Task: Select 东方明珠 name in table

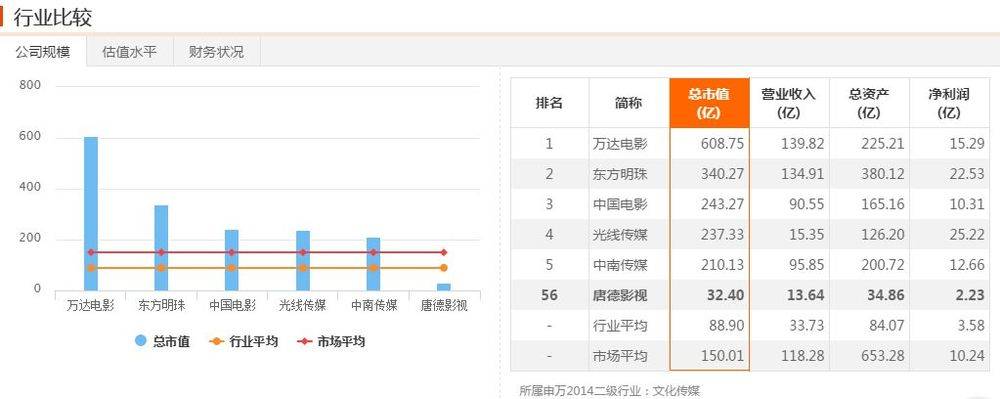Action: point(619,174)
